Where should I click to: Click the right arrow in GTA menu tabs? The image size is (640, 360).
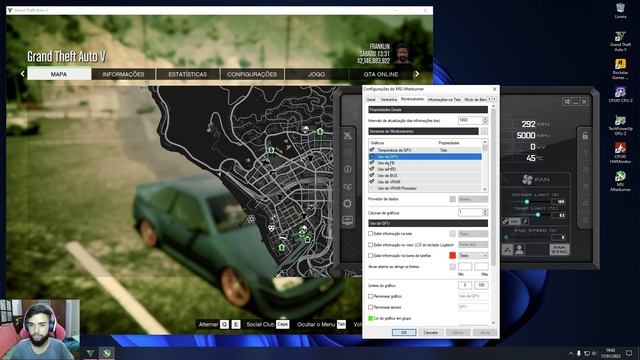coord(417,74)
